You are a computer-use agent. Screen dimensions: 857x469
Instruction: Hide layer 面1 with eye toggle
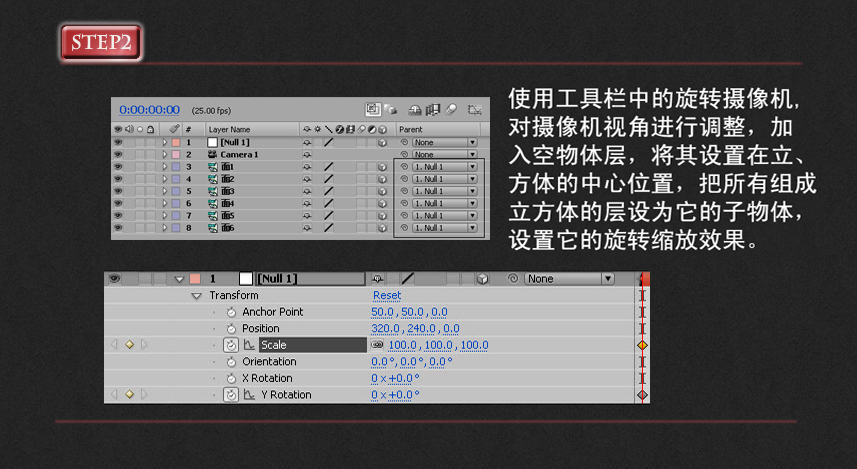click(118, 167)
